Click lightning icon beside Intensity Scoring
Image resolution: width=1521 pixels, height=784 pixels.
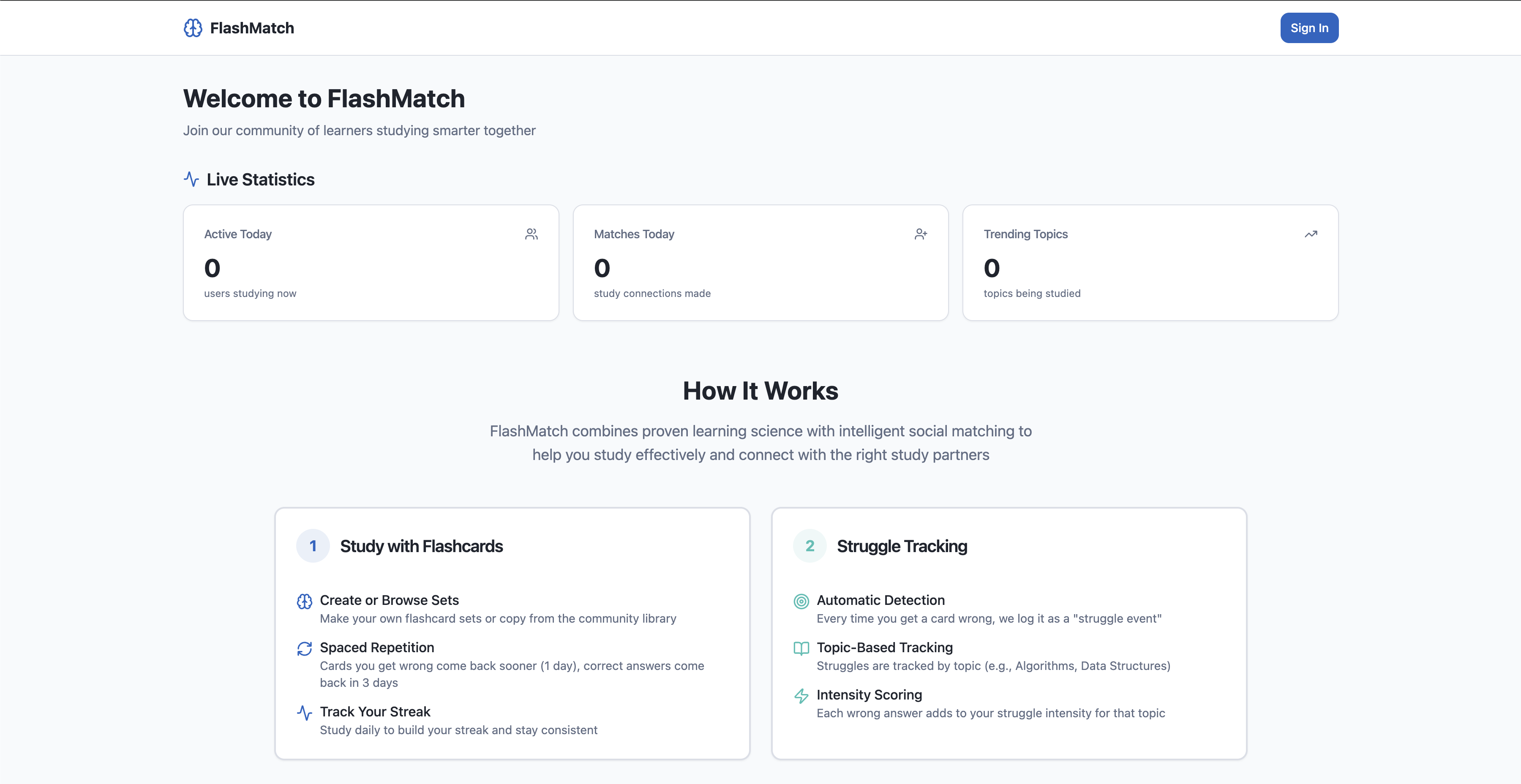pos(801,695)
